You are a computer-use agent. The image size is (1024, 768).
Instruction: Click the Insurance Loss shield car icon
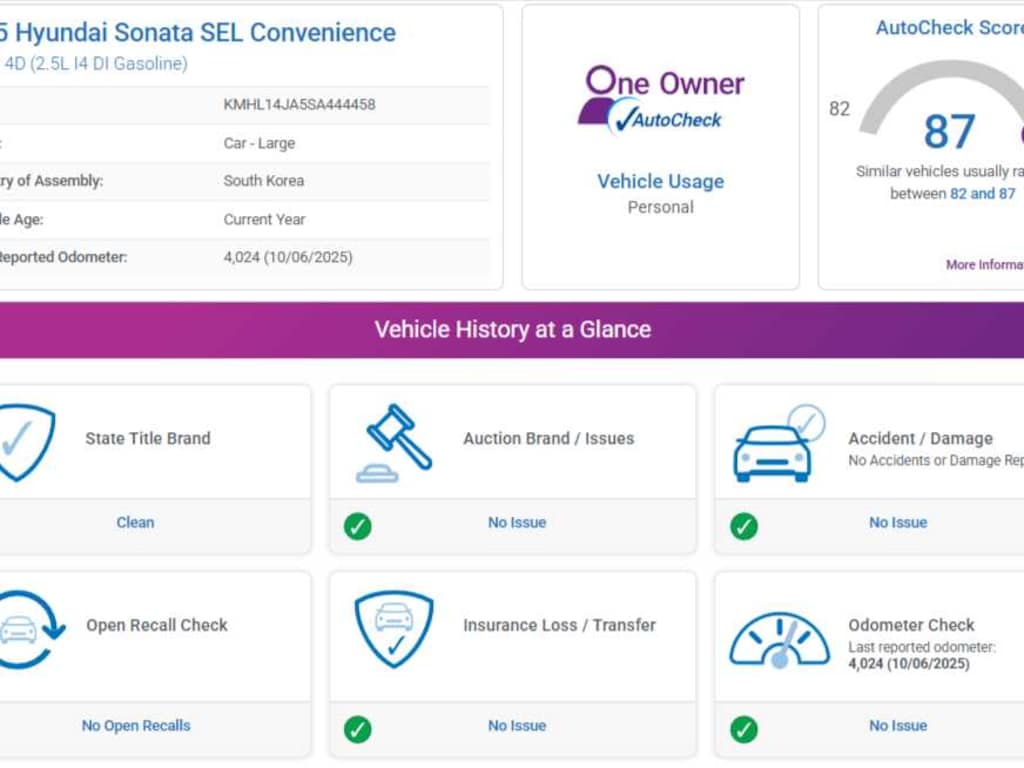[394, 628]
